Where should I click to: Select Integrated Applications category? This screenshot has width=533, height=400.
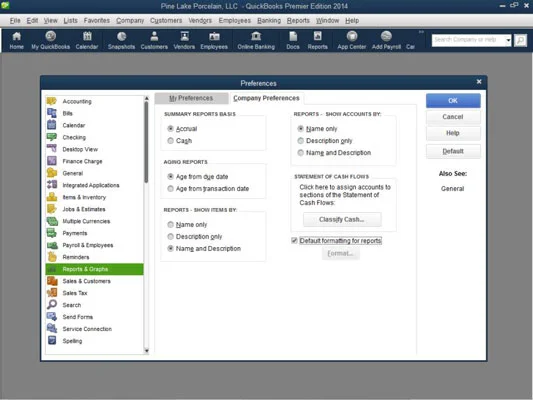[x=94, y=185]
